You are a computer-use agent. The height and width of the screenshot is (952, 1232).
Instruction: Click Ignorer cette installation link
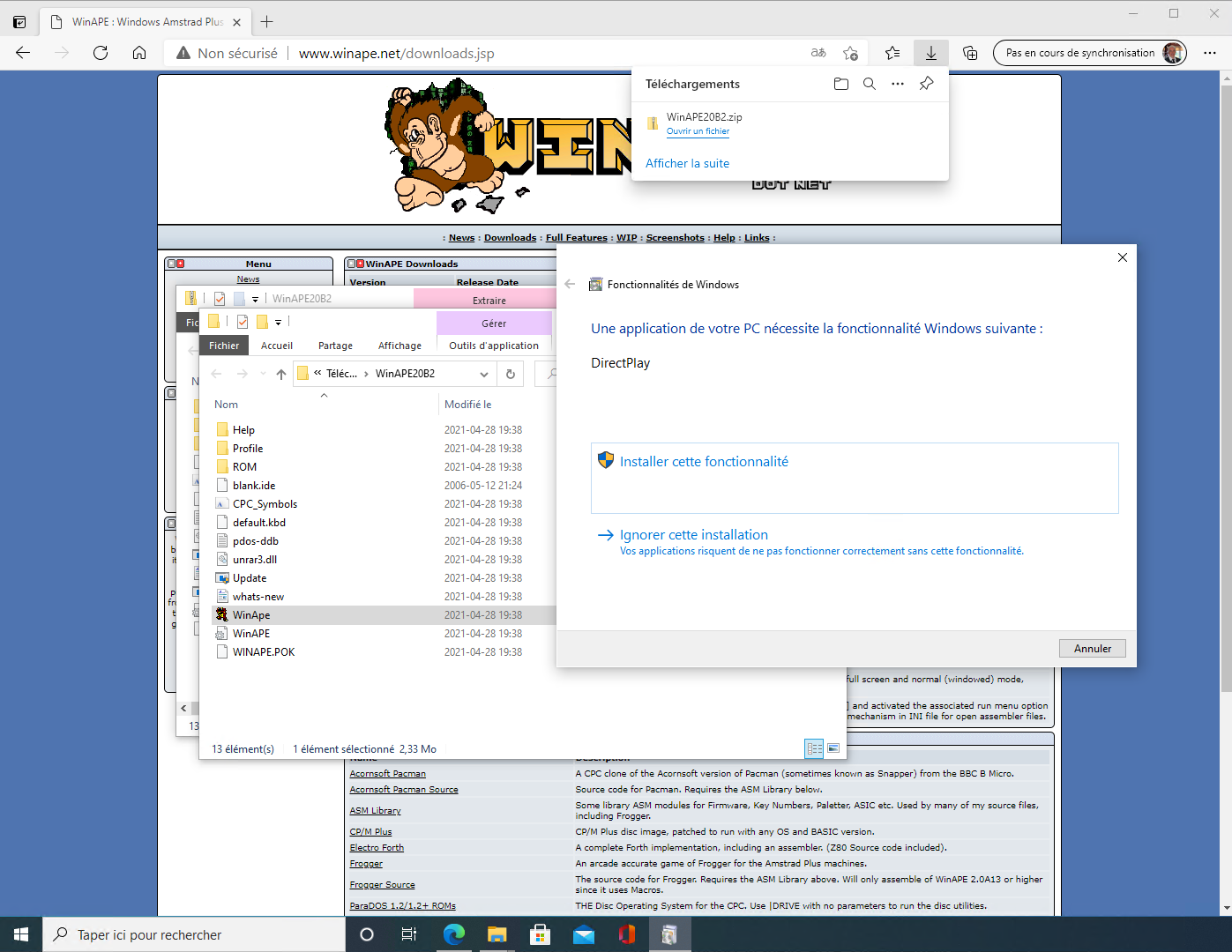[x=693, y=535]
